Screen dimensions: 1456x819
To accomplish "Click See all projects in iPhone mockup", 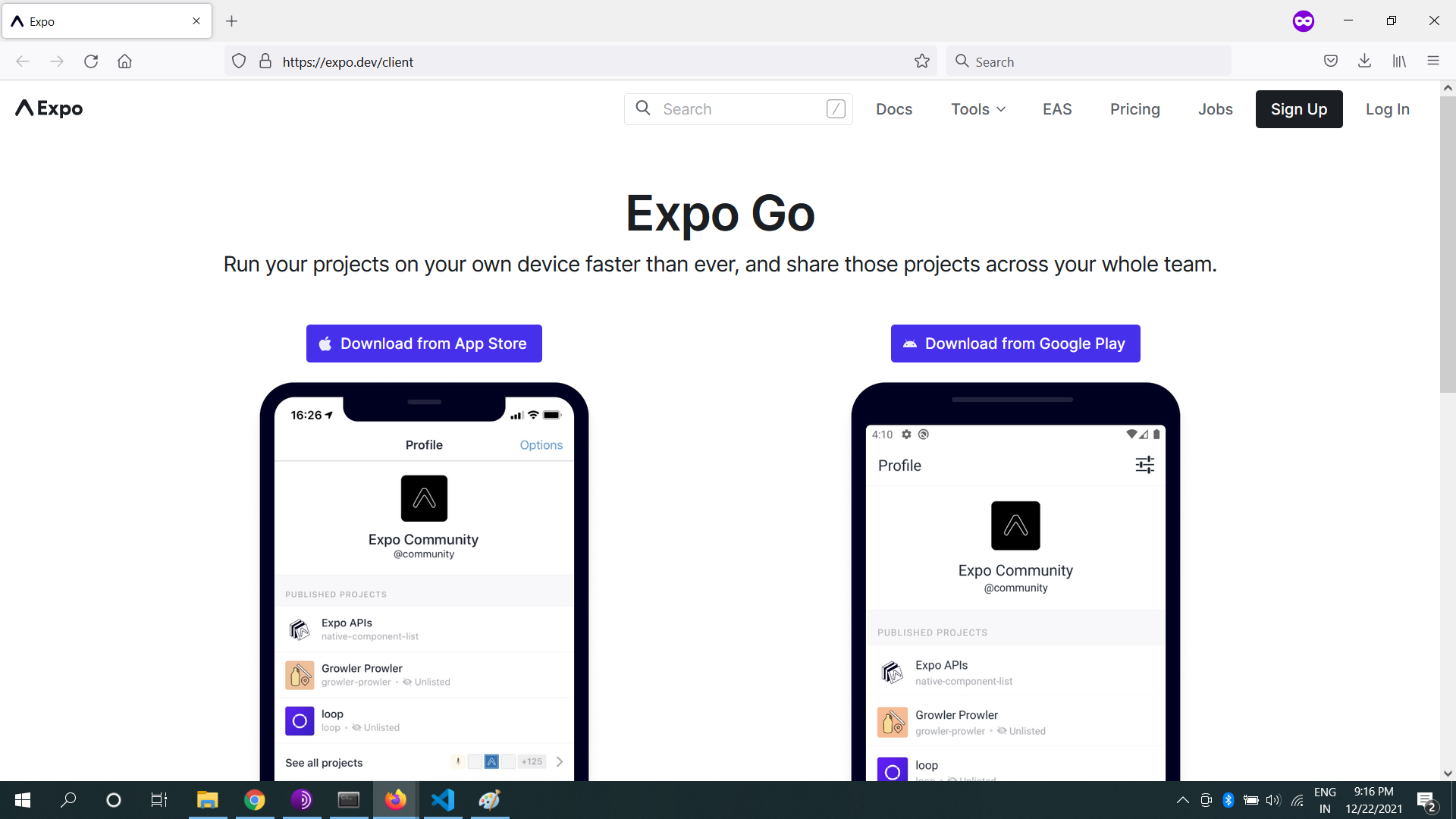I will [324, 763].
